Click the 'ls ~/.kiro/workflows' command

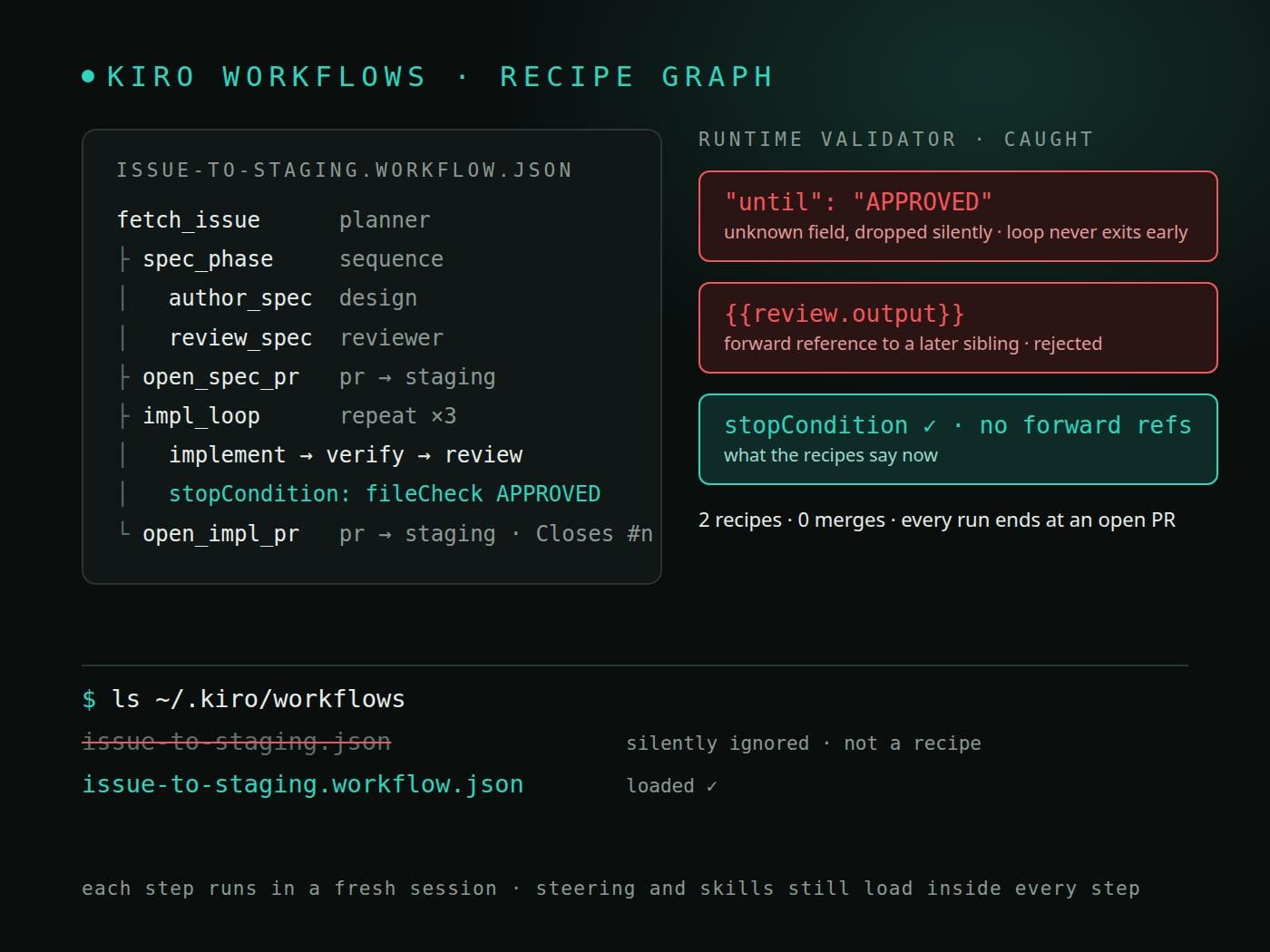[259, 699]
